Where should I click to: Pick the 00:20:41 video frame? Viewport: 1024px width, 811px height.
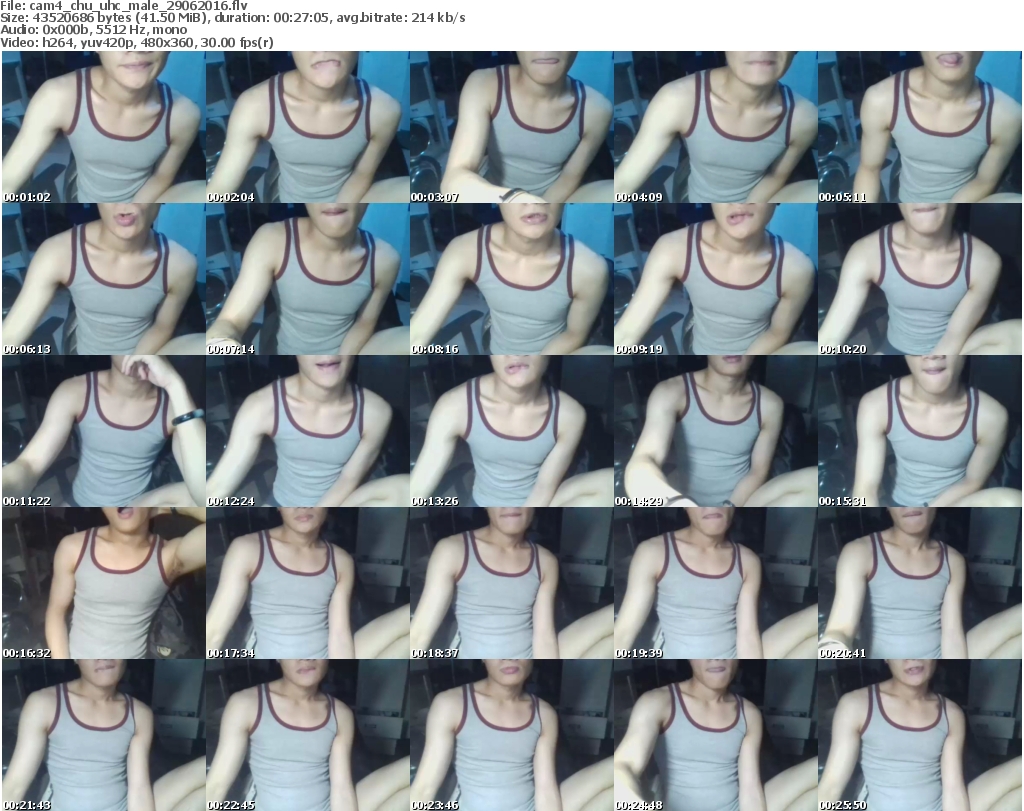tap(920, 583)
